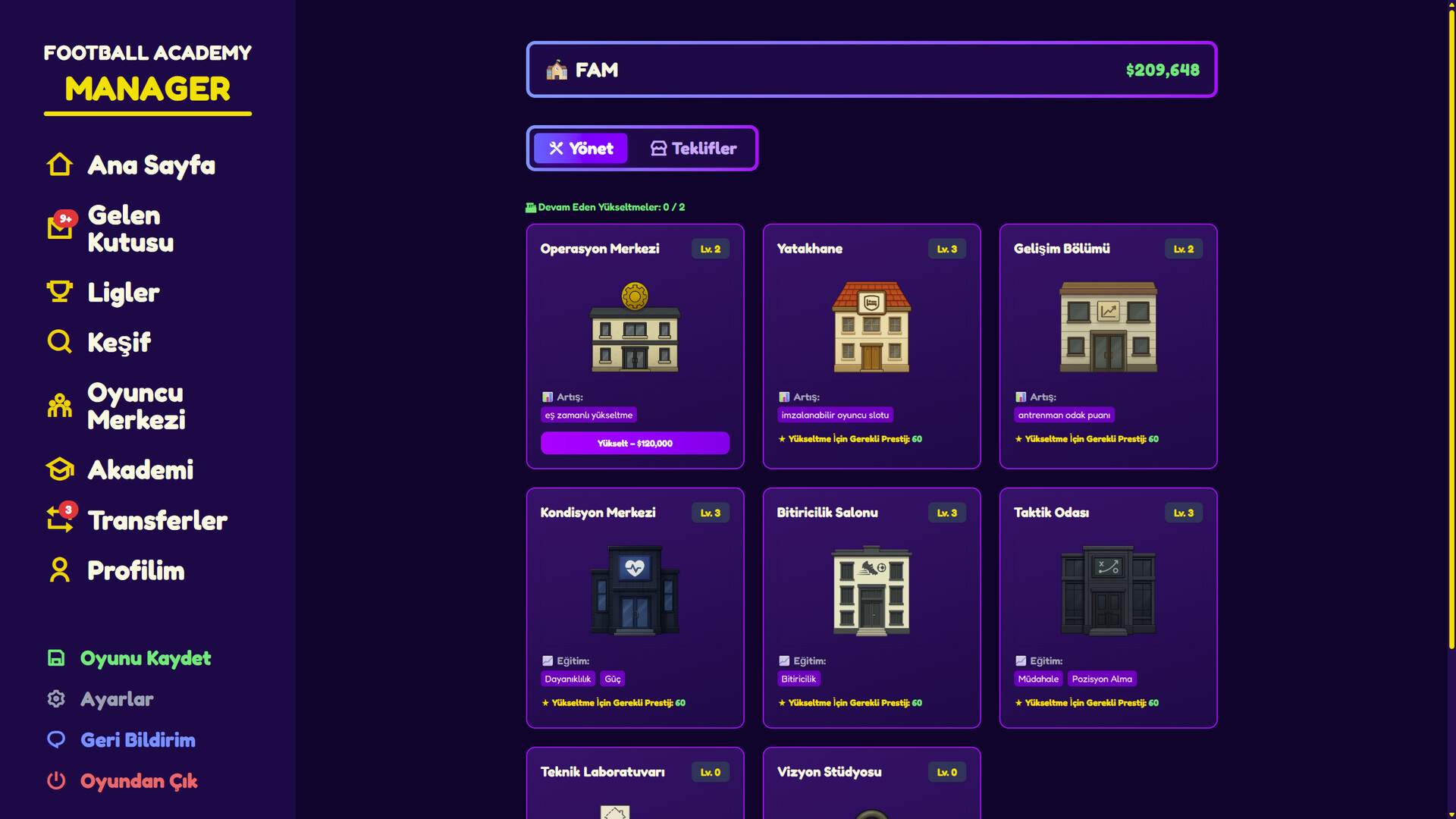Click the Akademi graduation cap icon
This screenshot has width=1456, height=819.
point(60,469)
